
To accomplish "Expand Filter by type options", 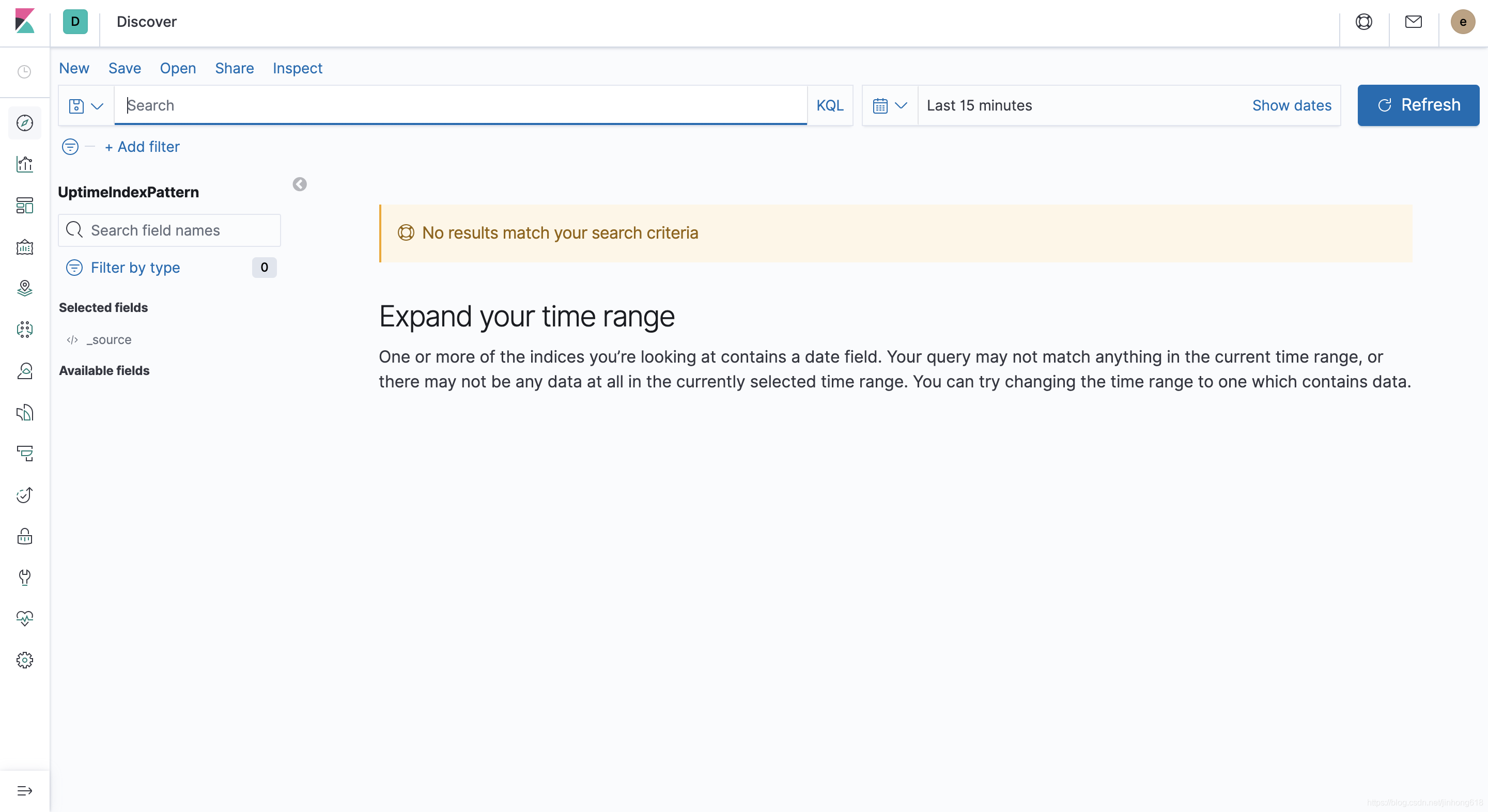I will pyautogui.click(x=135, y=268).
